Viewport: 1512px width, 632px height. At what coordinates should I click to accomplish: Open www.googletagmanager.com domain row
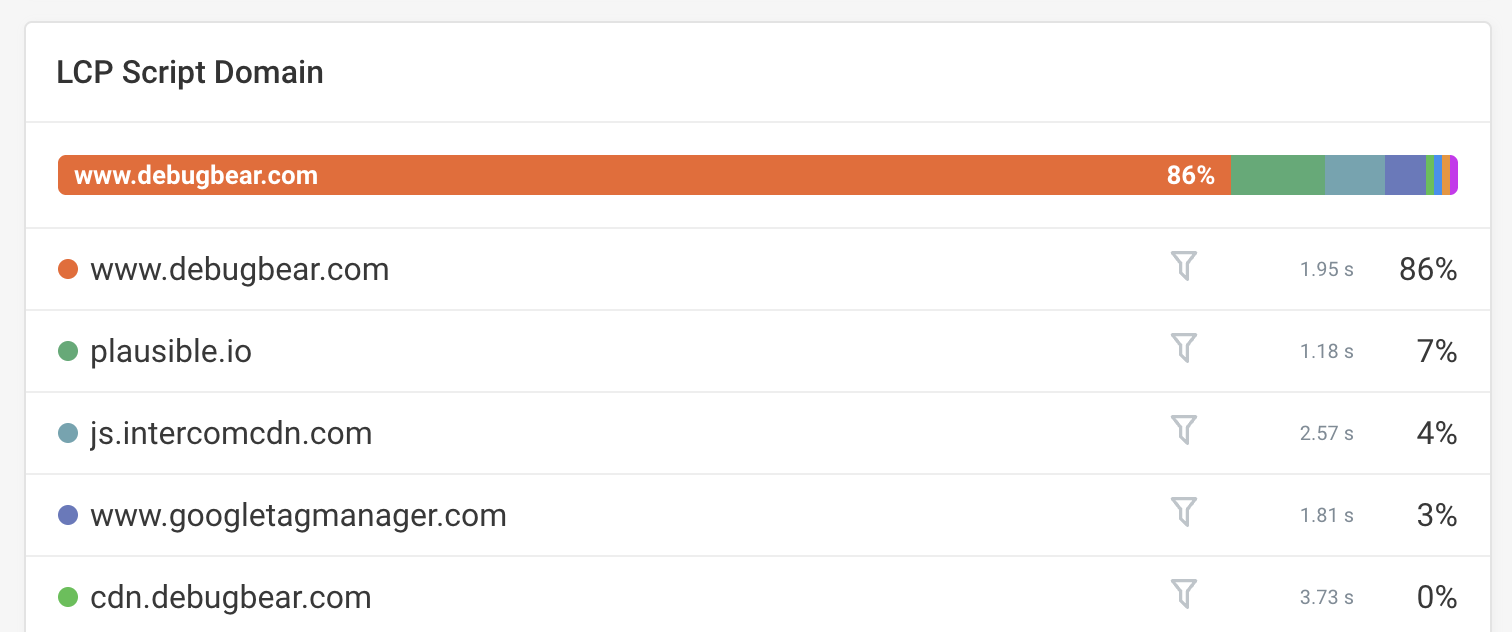tap(757, 515)
